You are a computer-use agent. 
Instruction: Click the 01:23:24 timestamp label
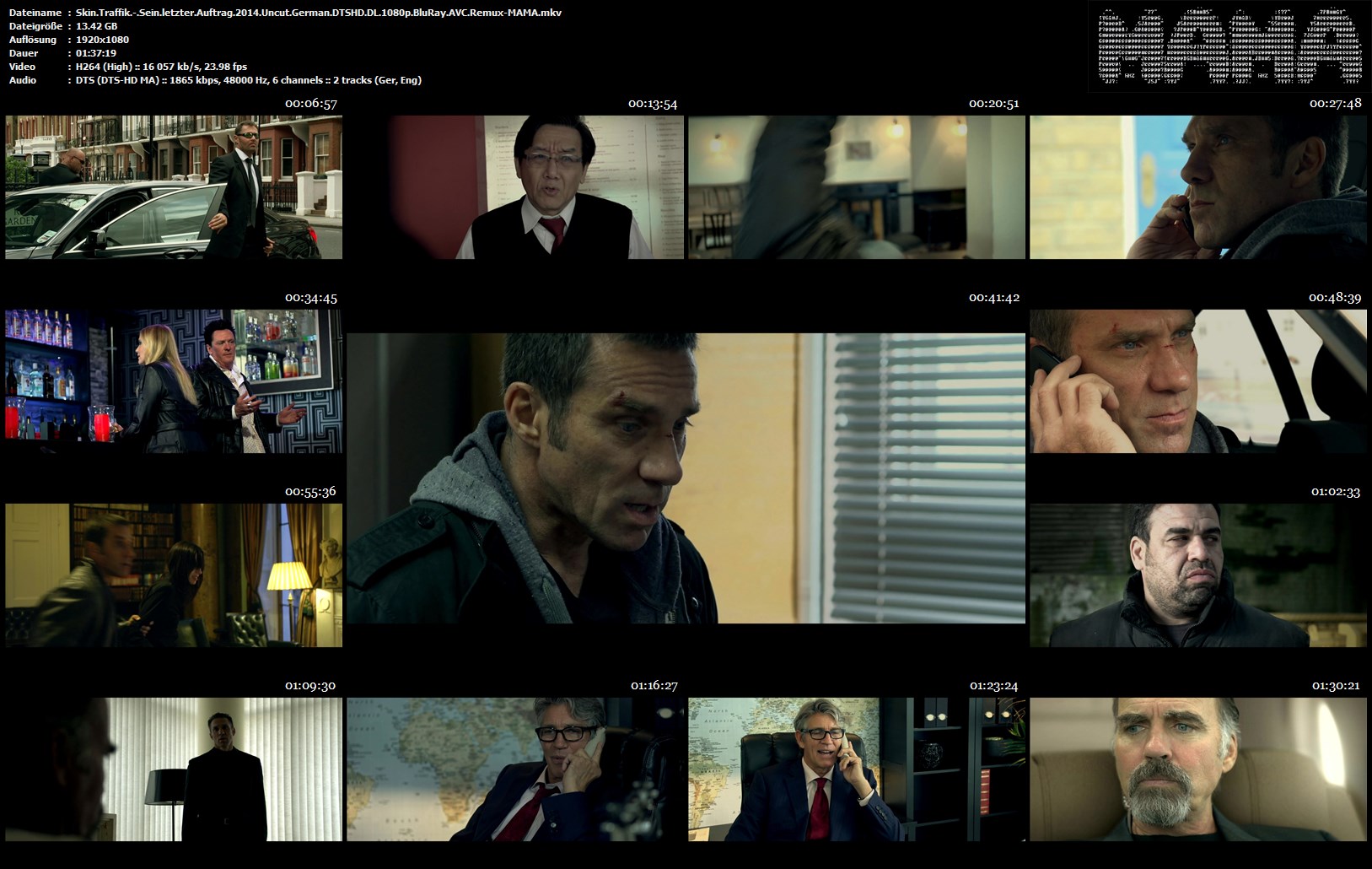click(993, 686)
